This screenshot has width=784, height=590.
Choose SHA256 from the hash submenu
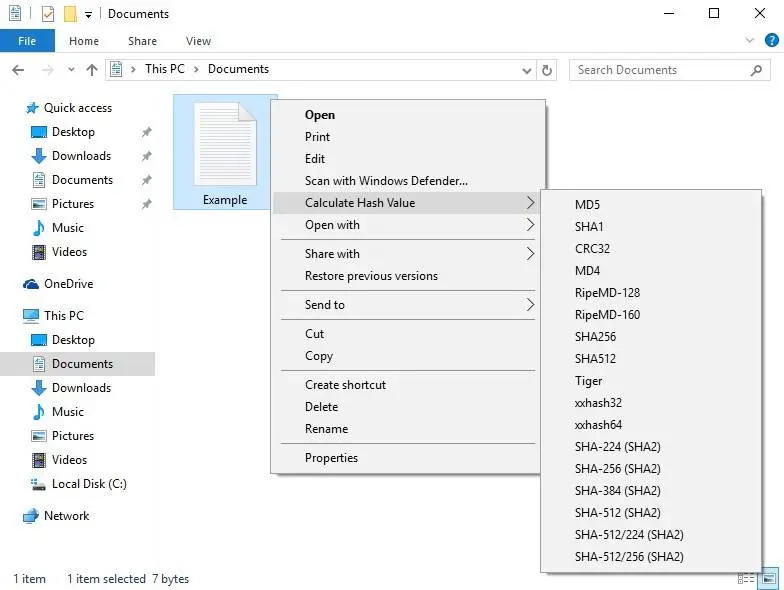595,337
